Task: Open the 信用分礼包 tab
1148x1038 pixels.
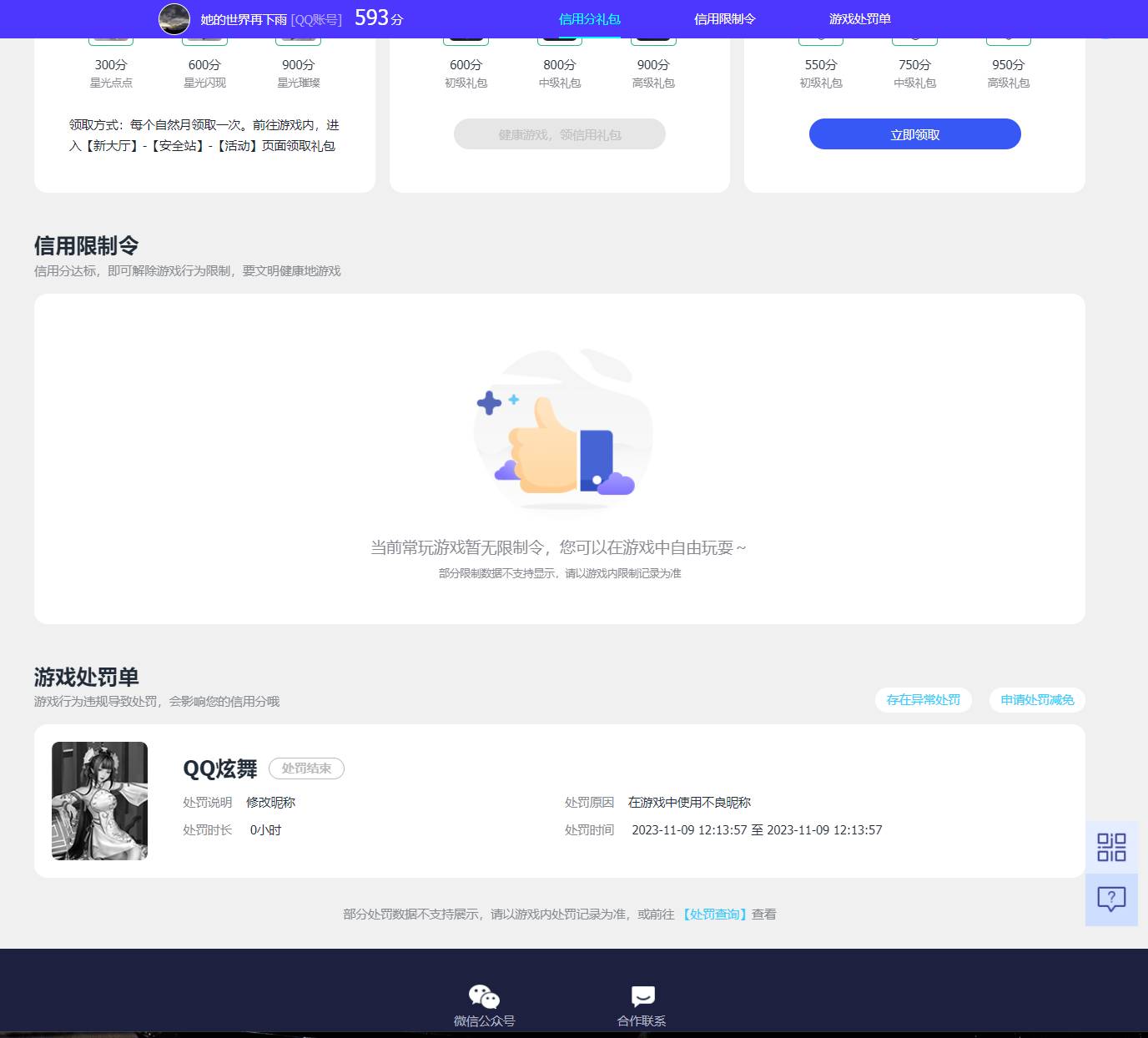Action: click(x=589, y=18)
